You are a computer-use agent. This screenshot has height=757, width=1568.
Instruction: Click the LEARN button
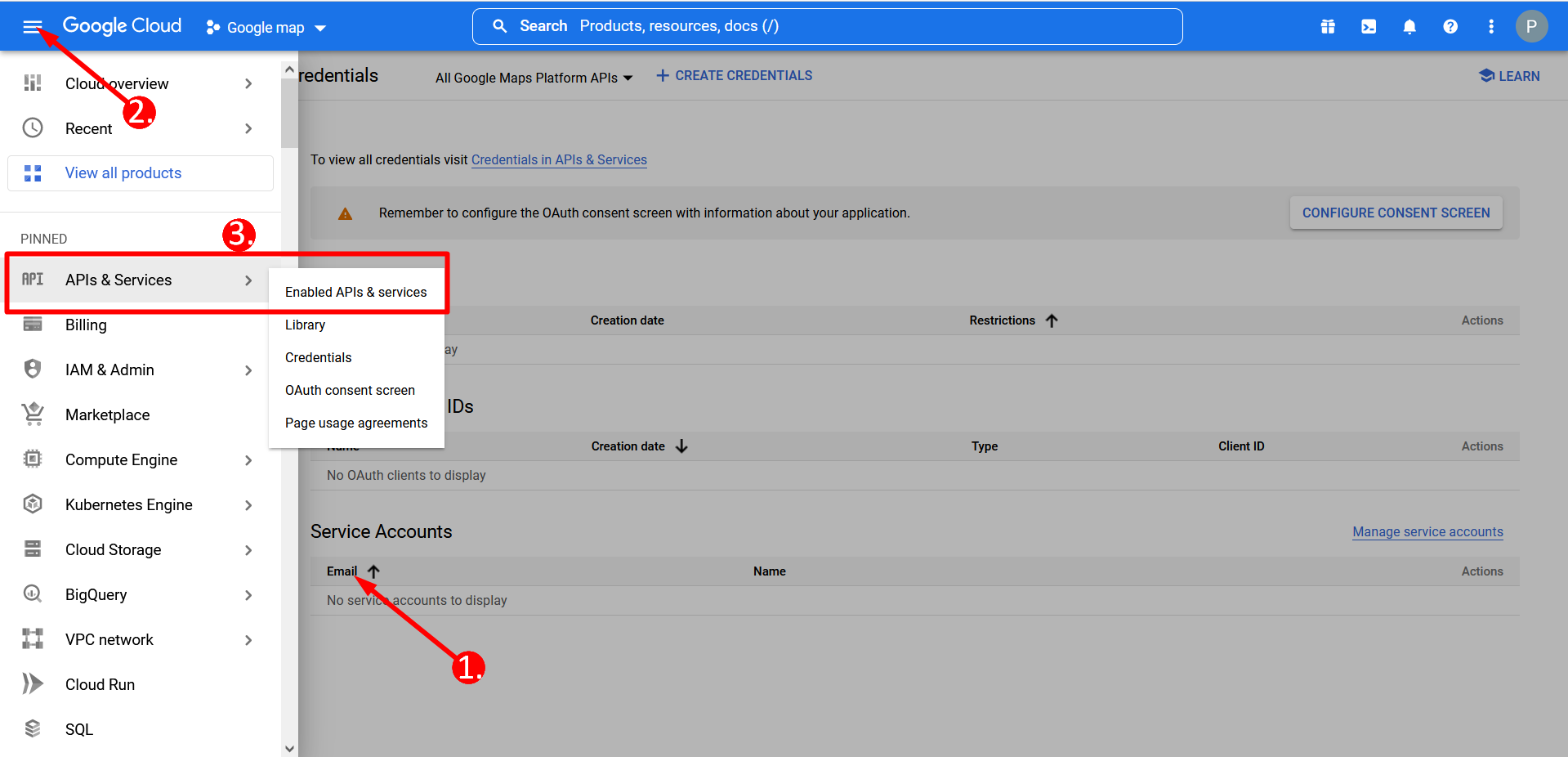1509,76
